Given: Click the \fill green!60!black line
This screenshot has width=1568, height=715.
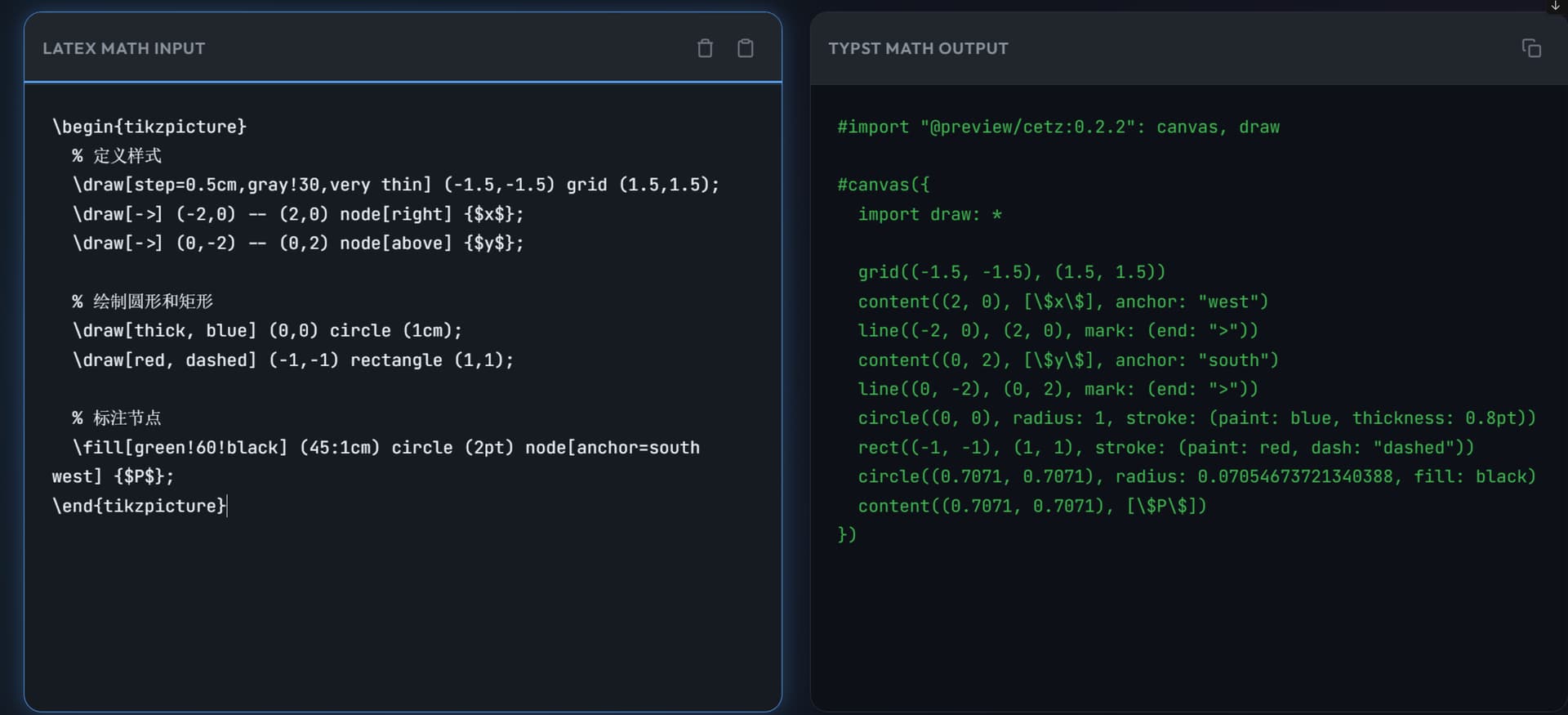Looking at the screenshot, I should (385, 448).
